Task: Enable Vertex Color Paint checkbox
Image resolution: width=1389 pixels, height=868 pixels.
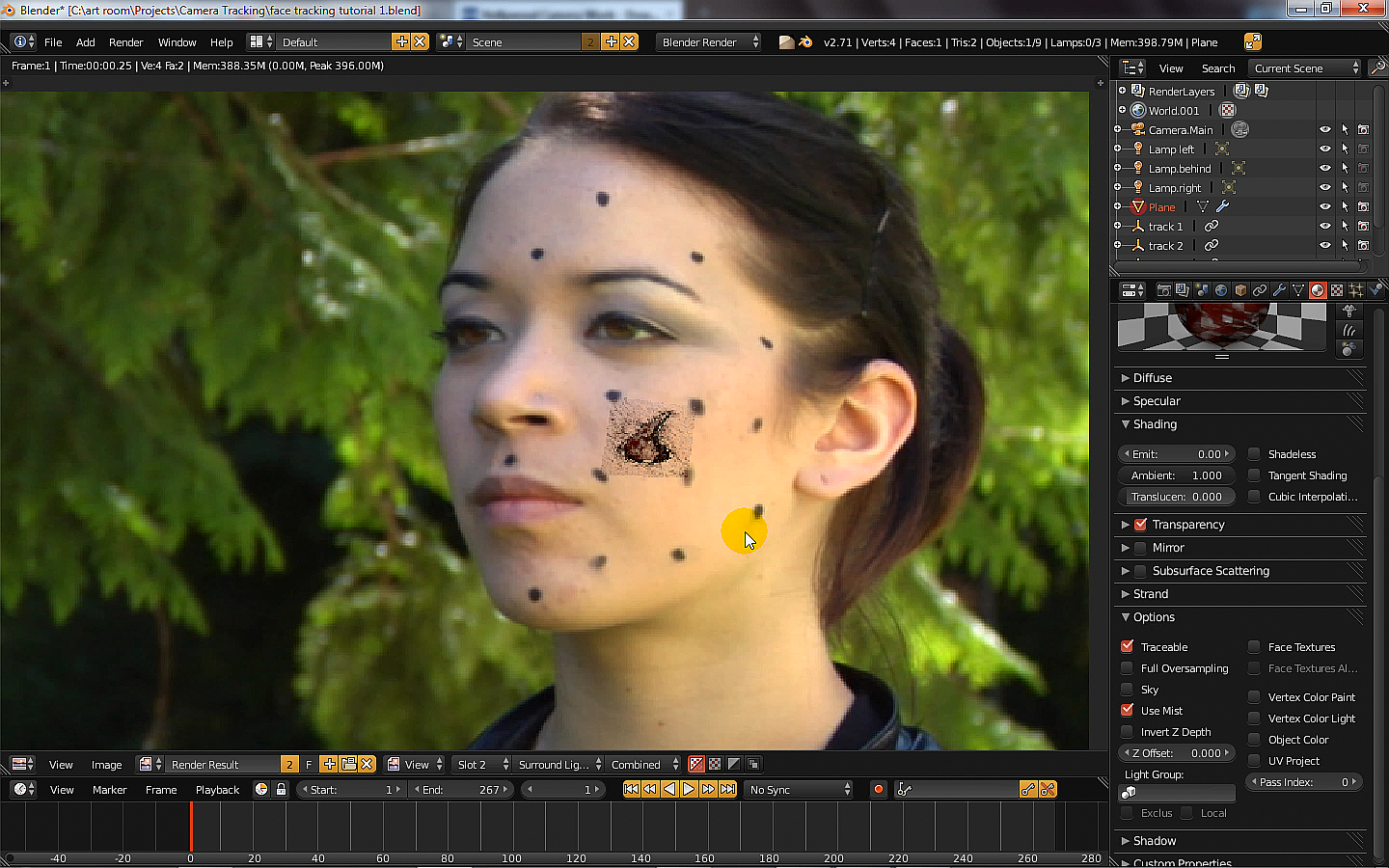Action: (x=1254, y=696)
